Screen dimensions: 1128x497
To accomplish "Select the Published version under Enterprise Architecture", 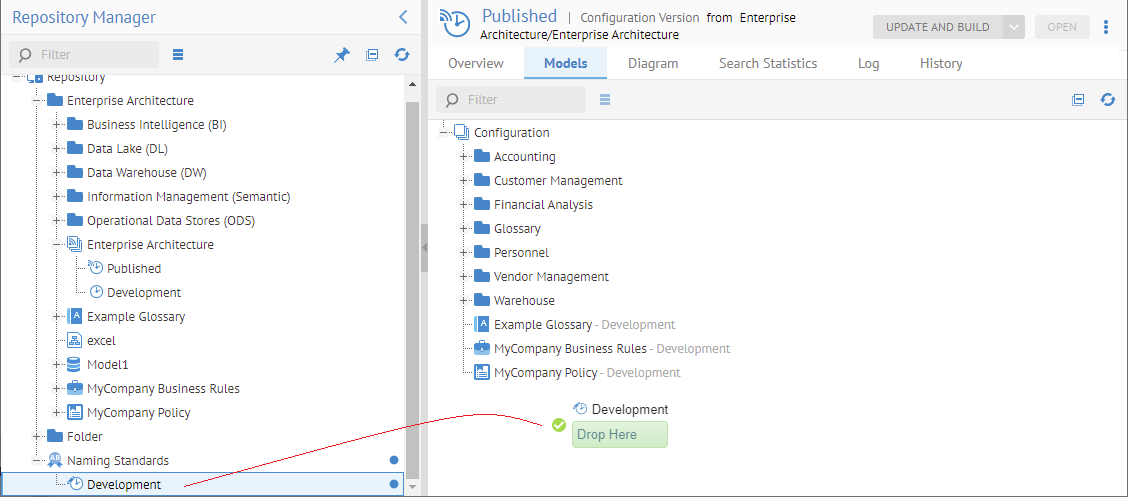I will click(x=134, y=269).
